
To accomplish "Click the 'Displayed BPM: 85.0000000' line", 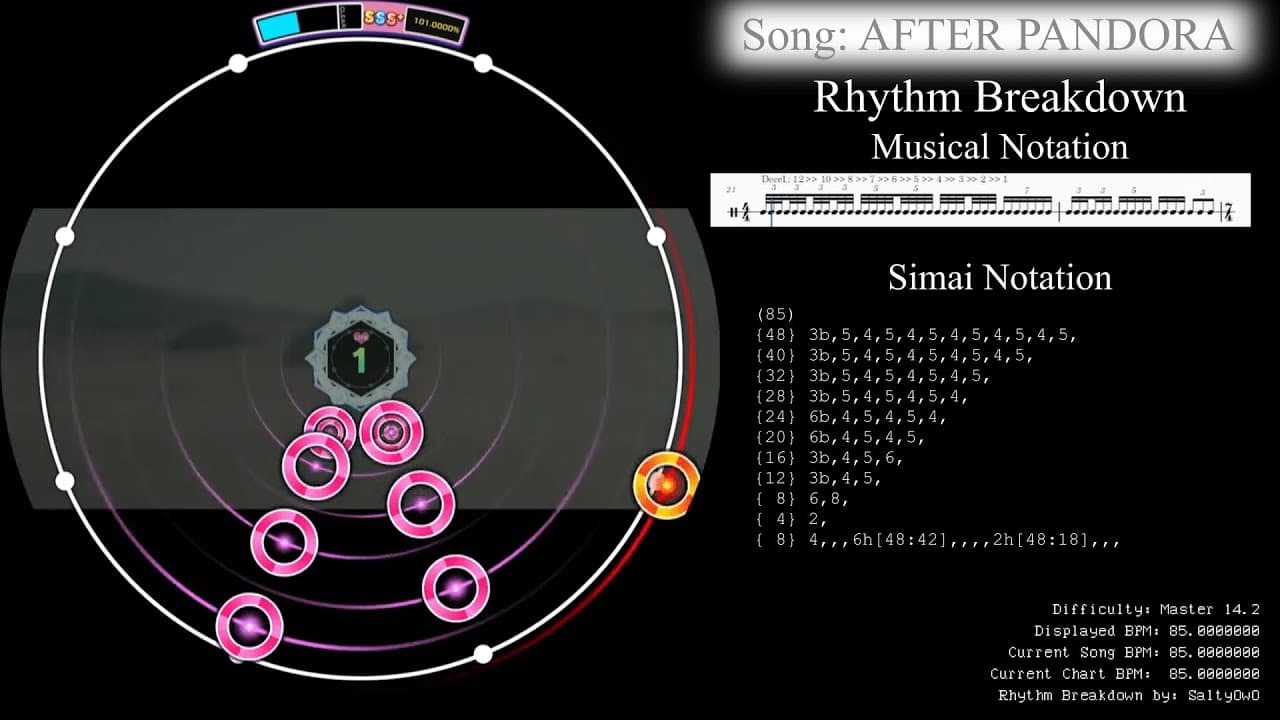I will coord(1147,631).
